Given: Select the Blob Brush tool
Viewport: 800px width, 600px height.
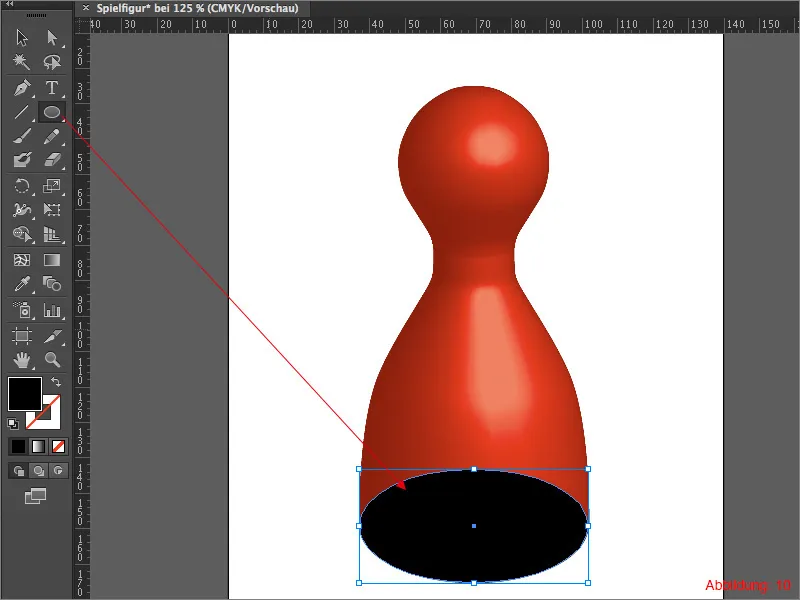Looking at the screenshot, I should click(x=22, y=160).
